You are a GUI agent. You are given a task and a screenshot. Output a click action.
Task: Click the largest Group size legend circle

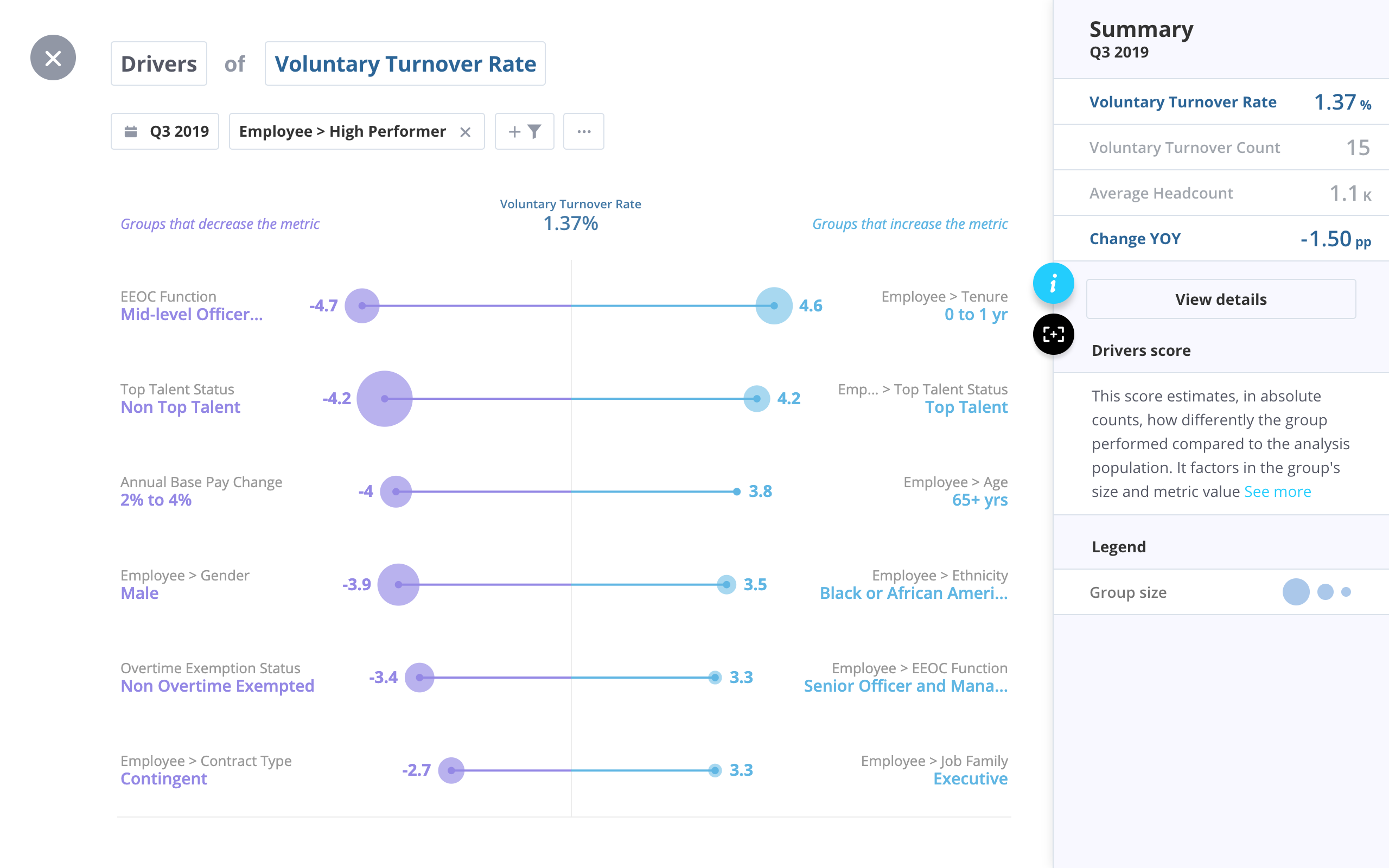(1296, 592)
